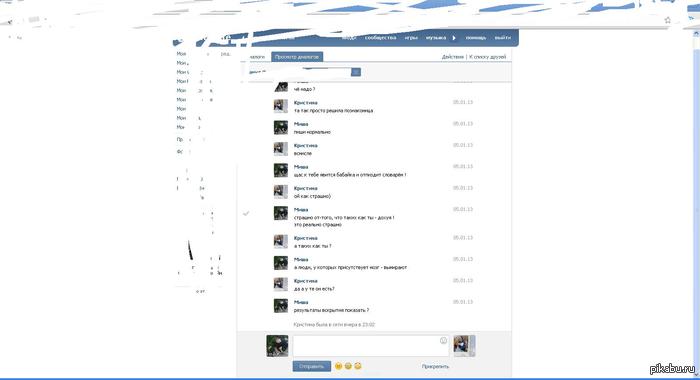Click the blue search button above messages
Viewport: 700px width, 380px height.
click(x=356, y=72)
